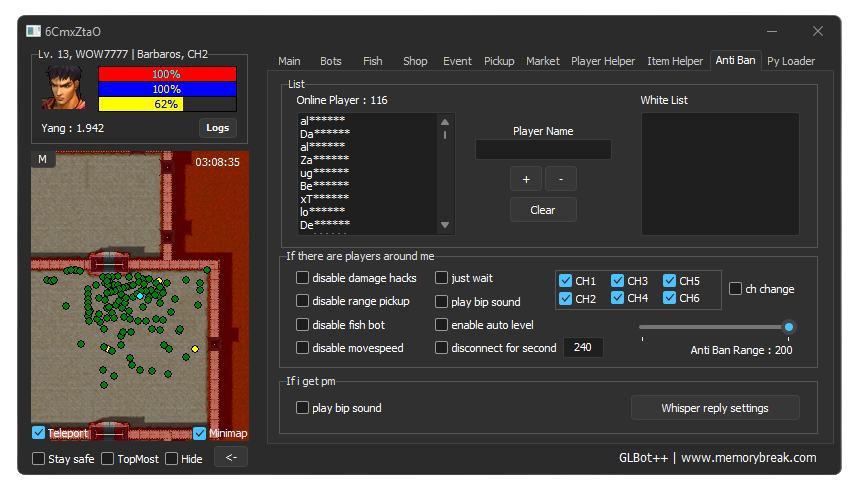854x487 pixels.
Task: Select player ug****** in online list
Action: click(x=325, y=173)
